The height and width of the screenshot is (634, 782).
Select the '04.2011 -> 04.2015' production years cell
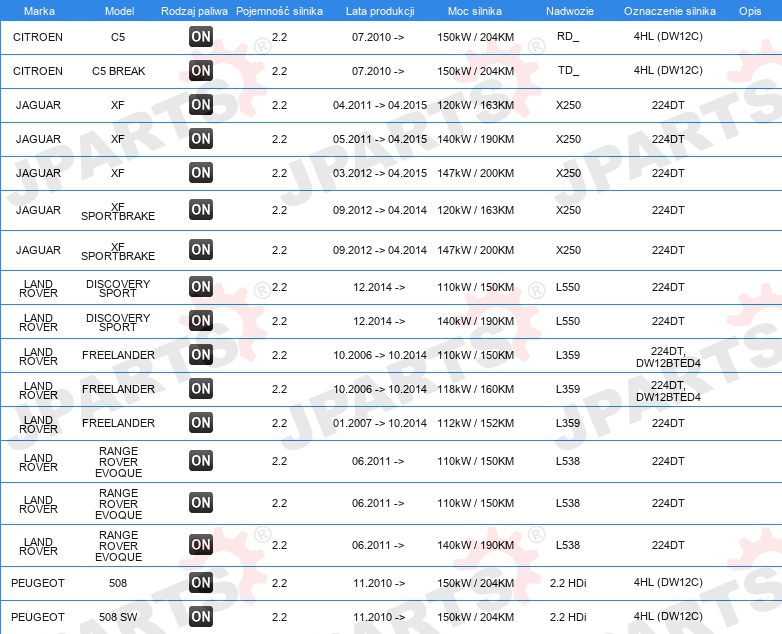click(x=380, y=105)
